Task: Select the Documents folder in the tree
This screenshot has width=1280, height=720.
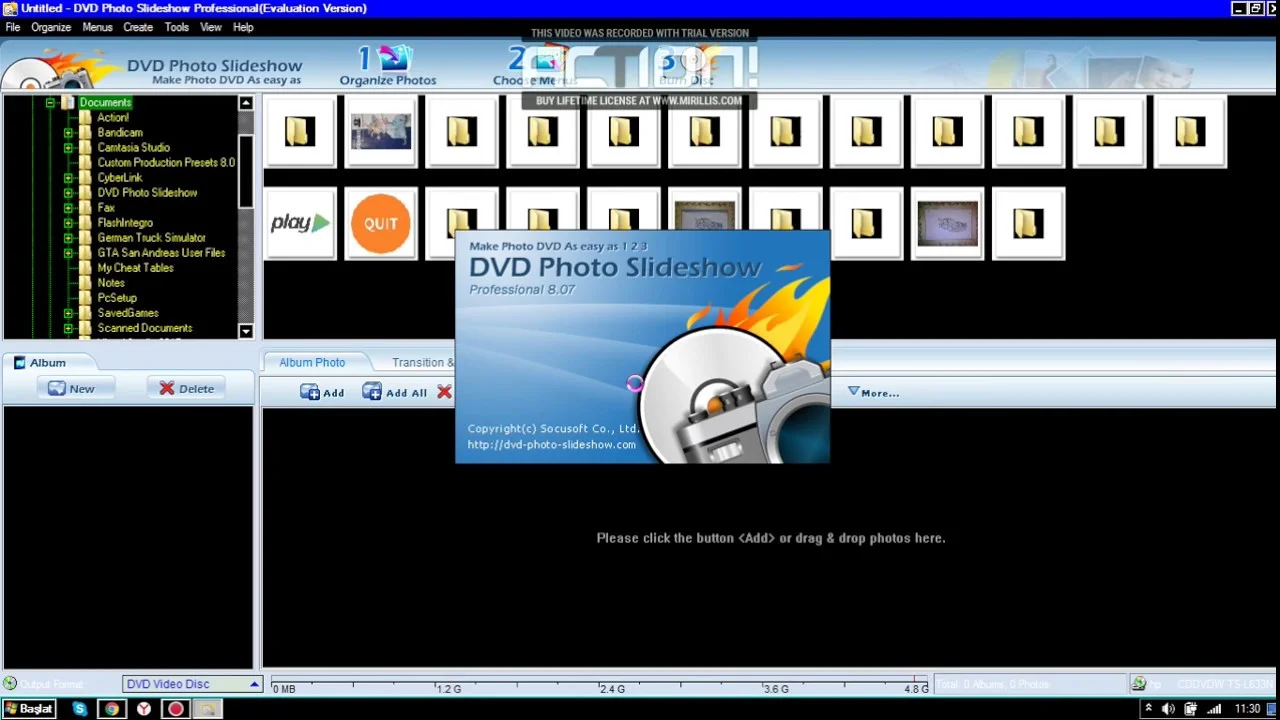Action: click(104, 102)
